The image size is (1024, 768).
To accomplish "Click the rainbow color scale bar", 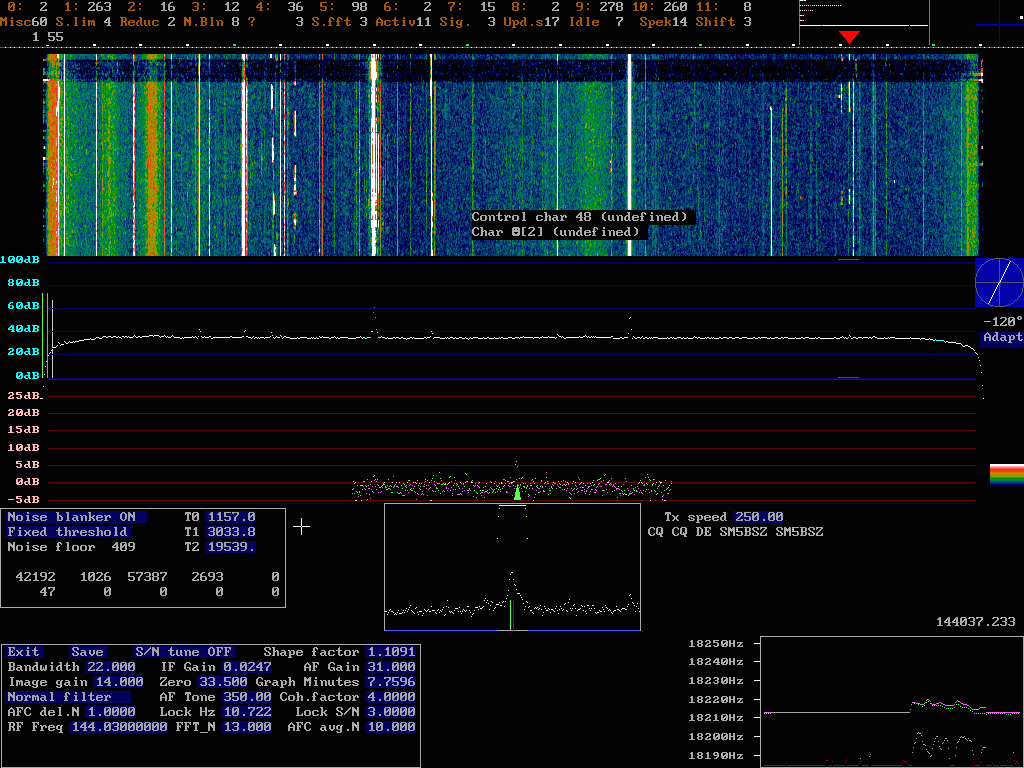I will pos(1006,475).
